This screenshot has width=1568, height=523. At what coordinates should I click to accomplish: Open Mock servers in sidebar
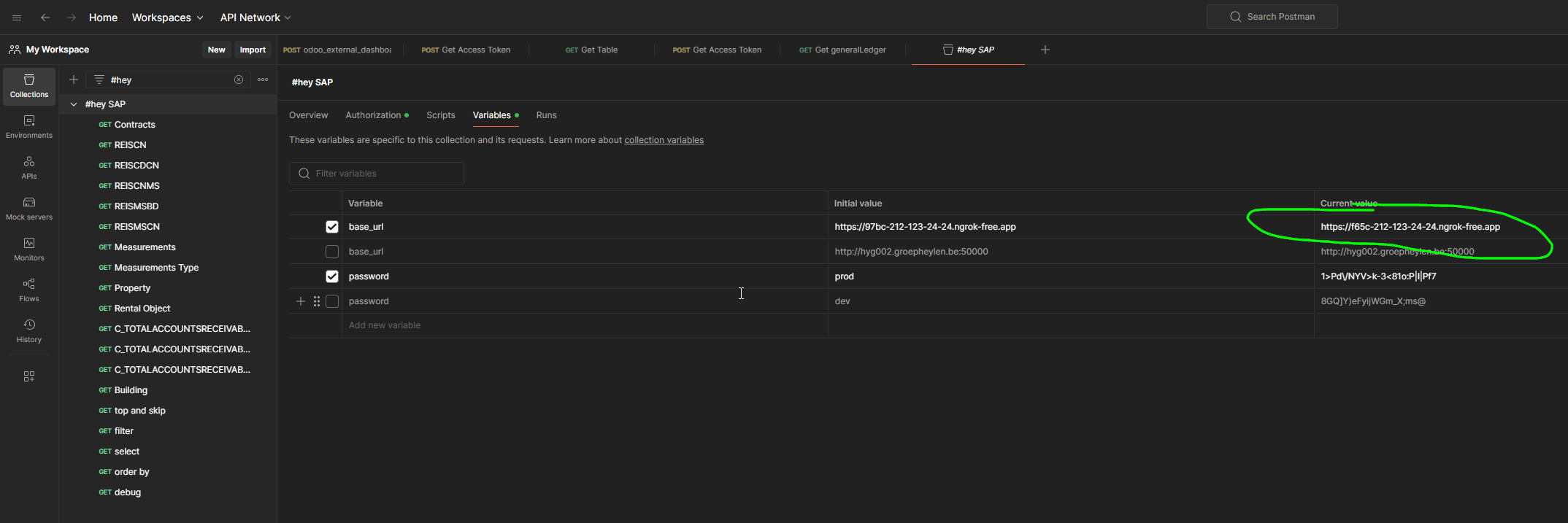coord(29,209)
